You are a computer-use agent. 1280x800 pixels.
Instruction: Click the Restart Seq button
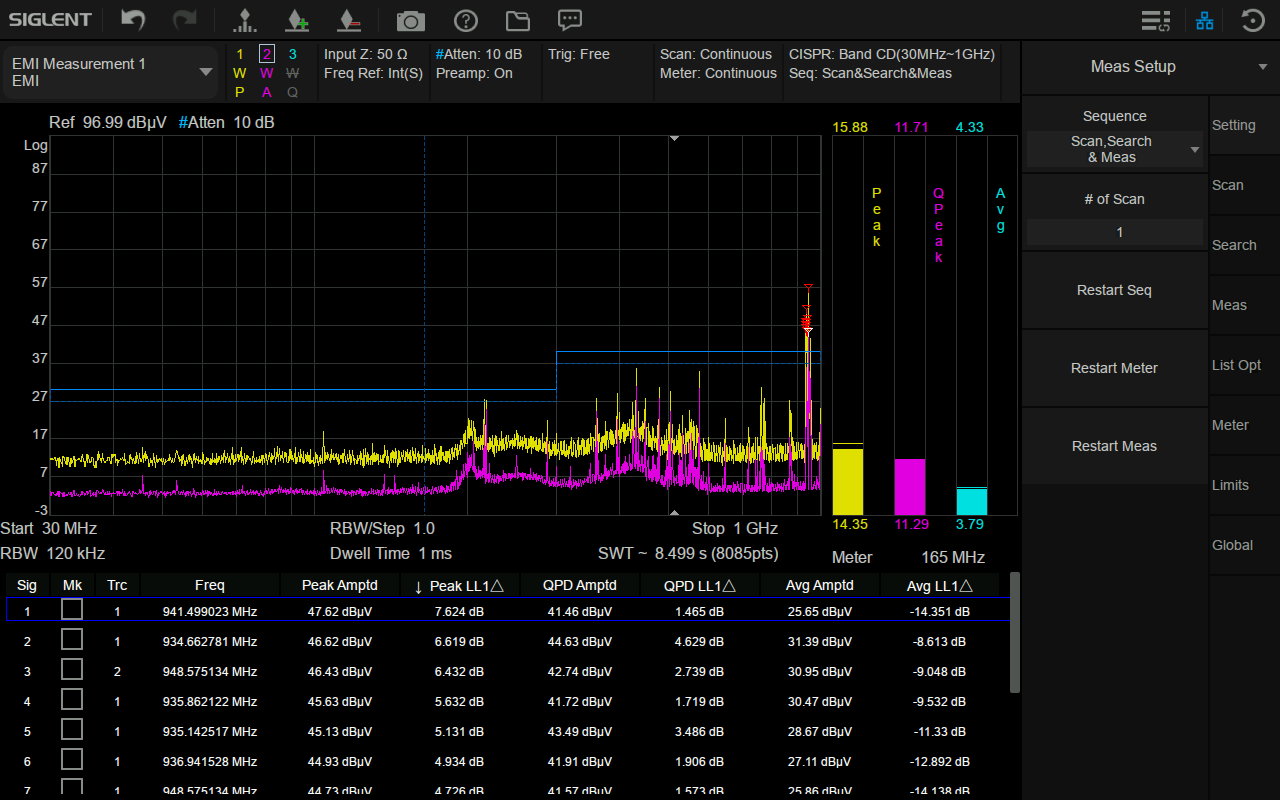pos(1115,290)
